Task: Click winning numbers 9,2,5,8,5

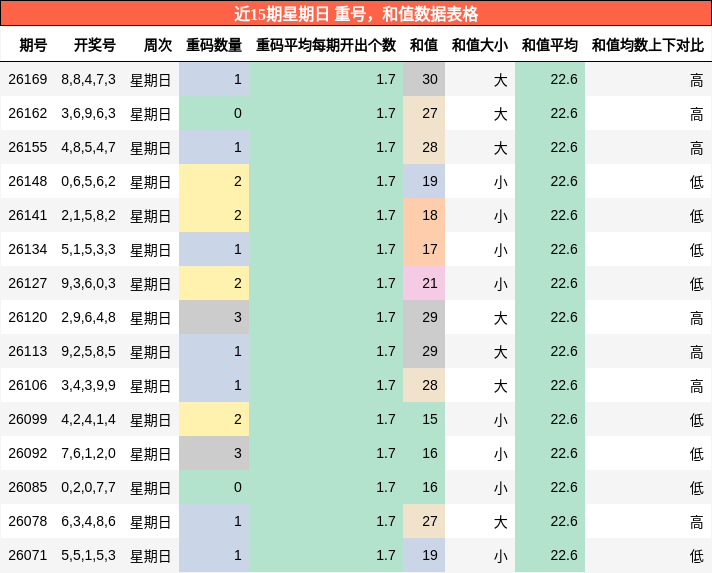Action: 89,352
